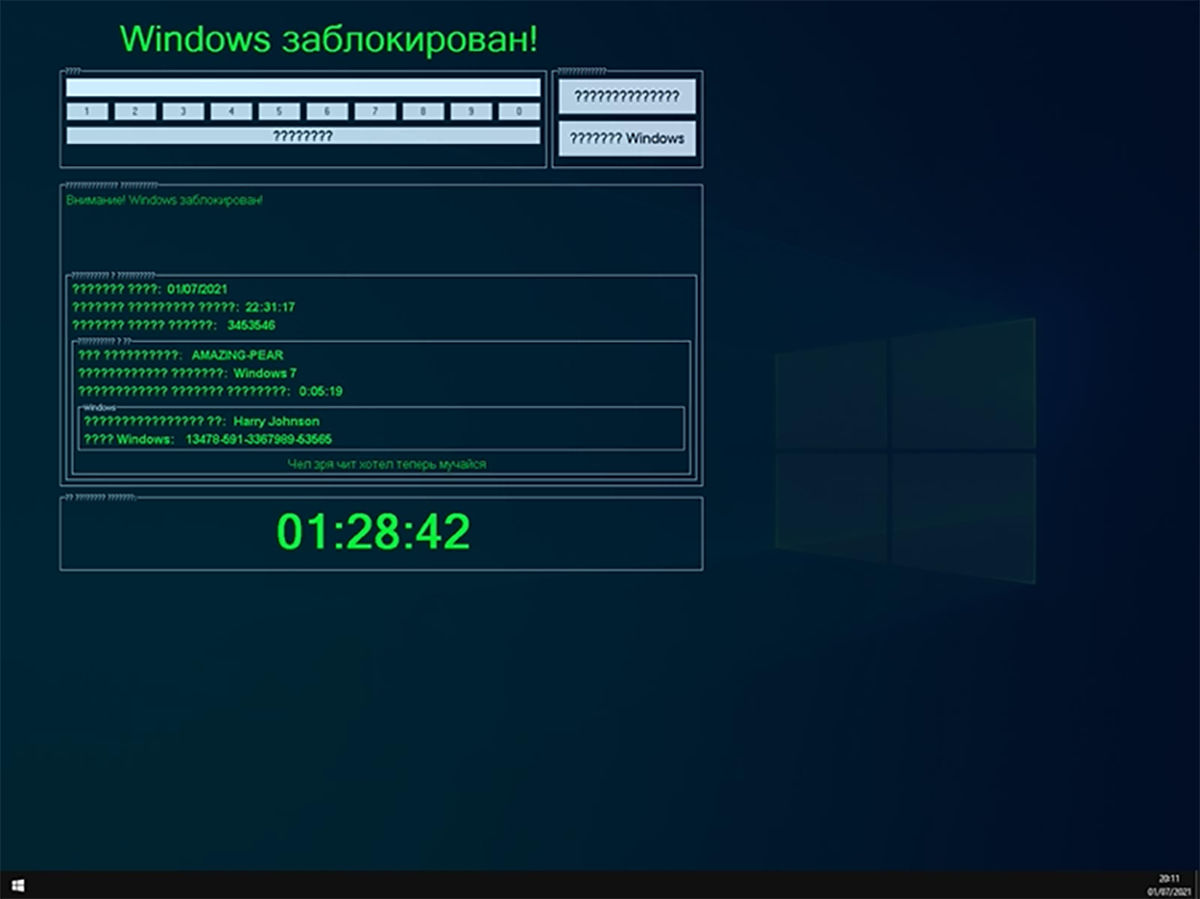The height and width of the screenshot is (899, 1200).
Task: Click the '??????? Windows' button
Action: coord(626,138)
